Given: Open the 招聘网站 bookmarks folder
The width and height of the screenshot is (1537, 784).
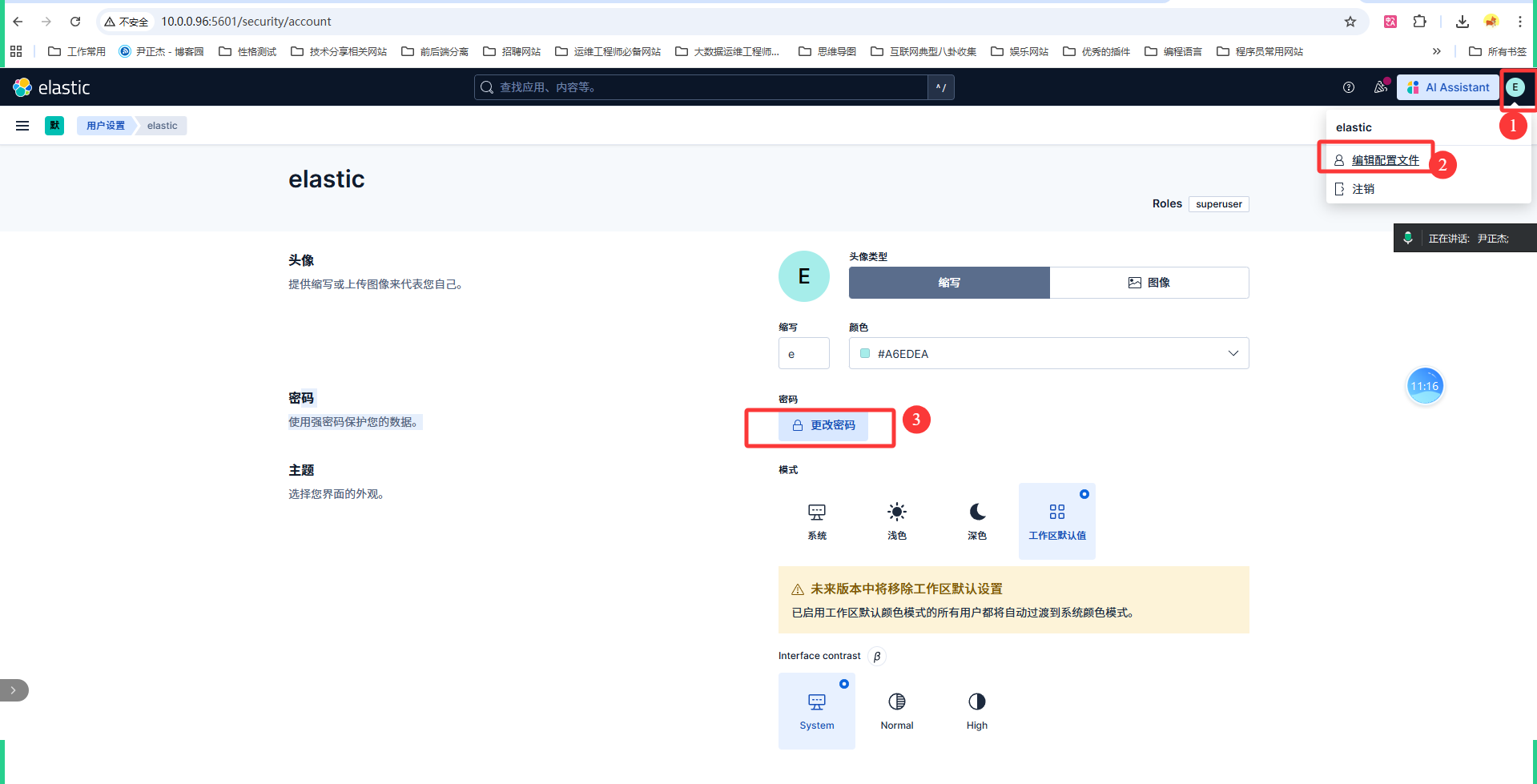Looking at the screenshot, I should click(x=512, y=51).
